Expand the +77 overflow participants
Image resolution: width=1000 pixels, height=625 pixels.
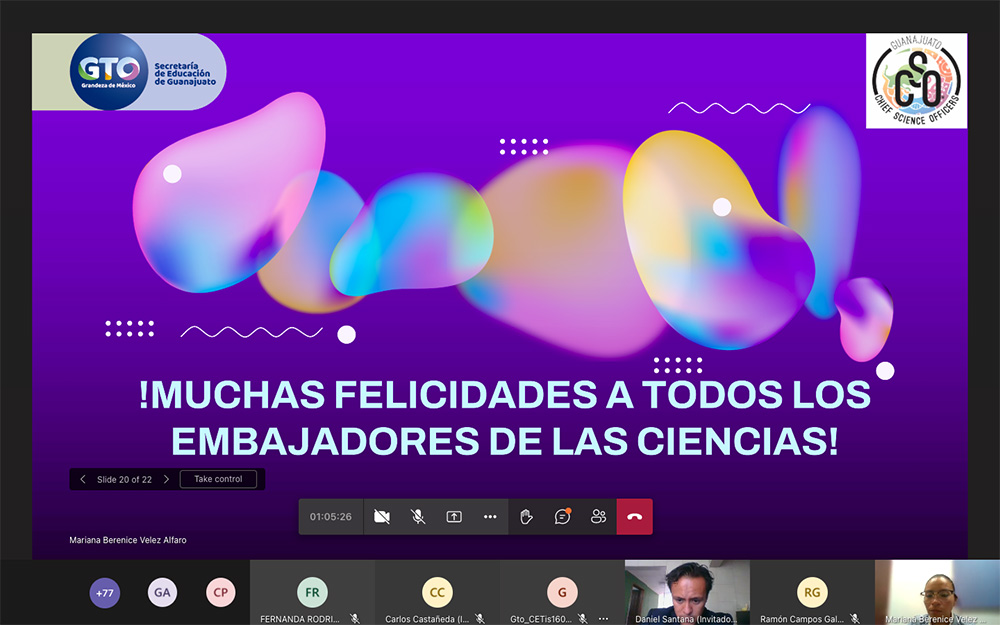(104, 593)
